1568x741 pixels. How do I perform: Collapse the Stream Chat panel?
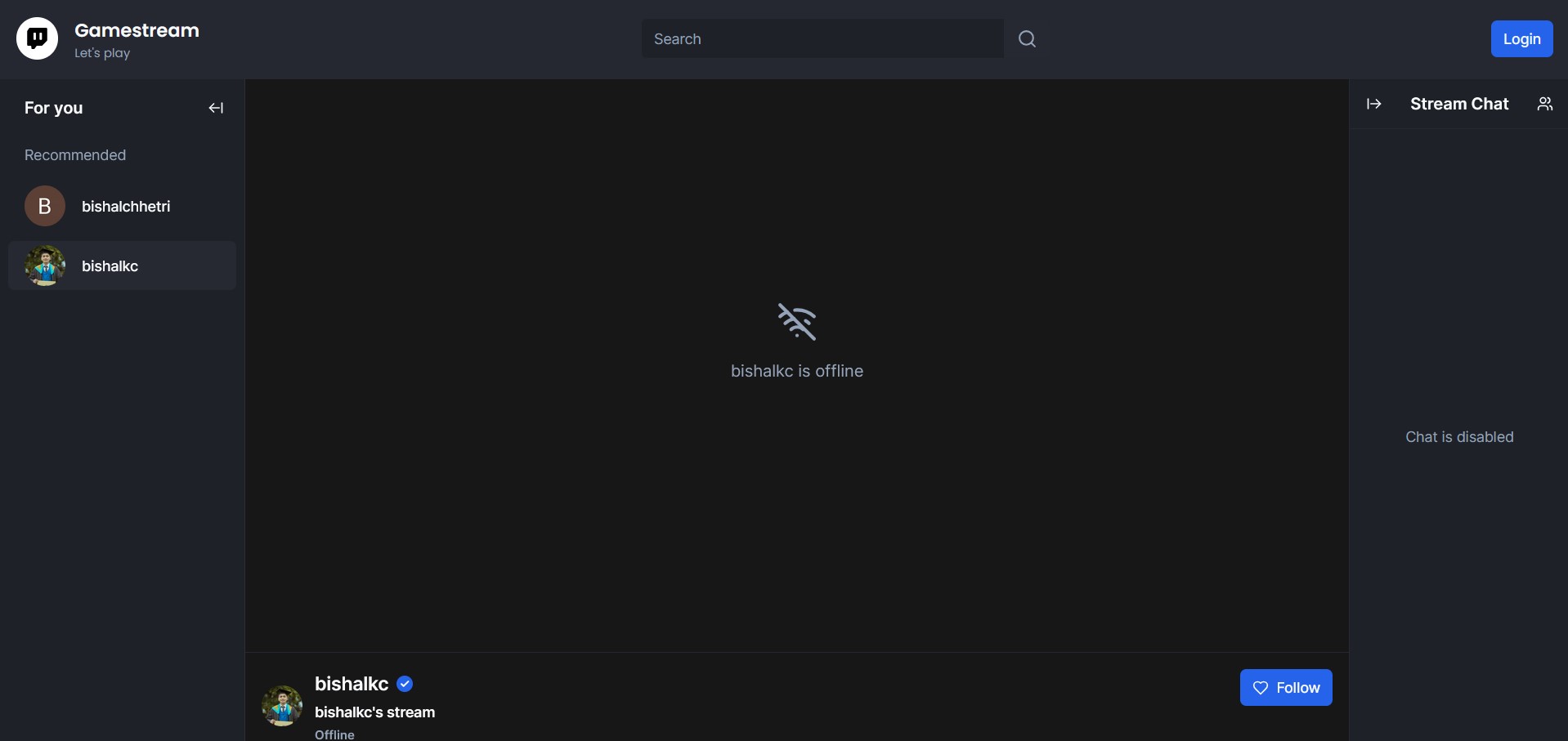(1373, 104)
